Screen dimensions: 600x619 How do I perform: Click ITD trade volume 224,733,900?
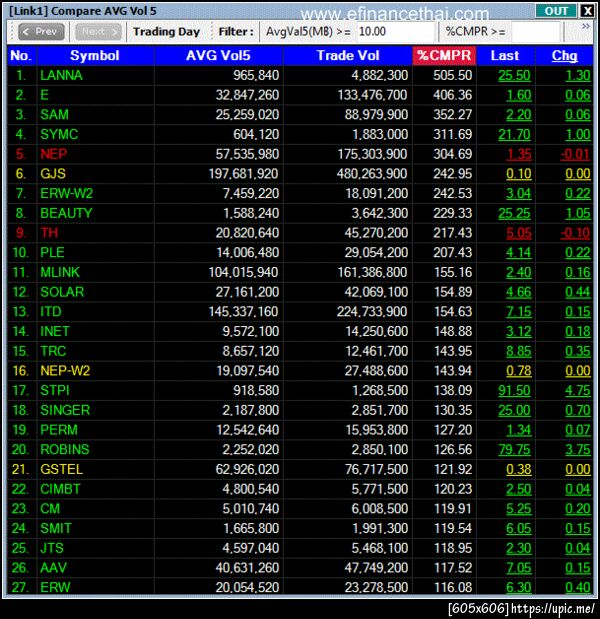pos(372,312)
